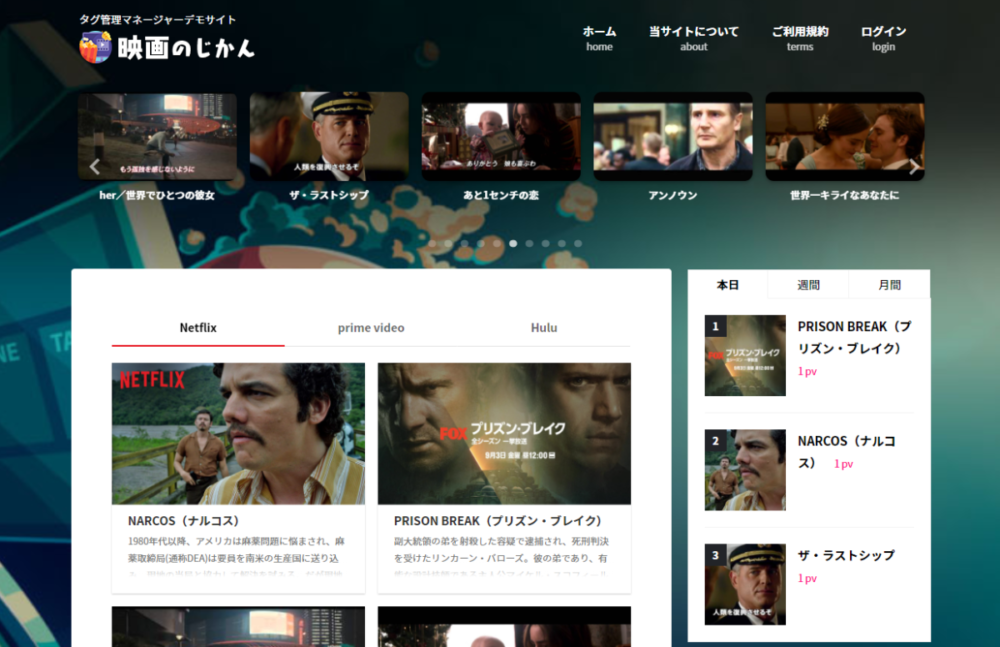Open the ログイン login page
This screenshot has width=1000, height=647.
(883, 38)
